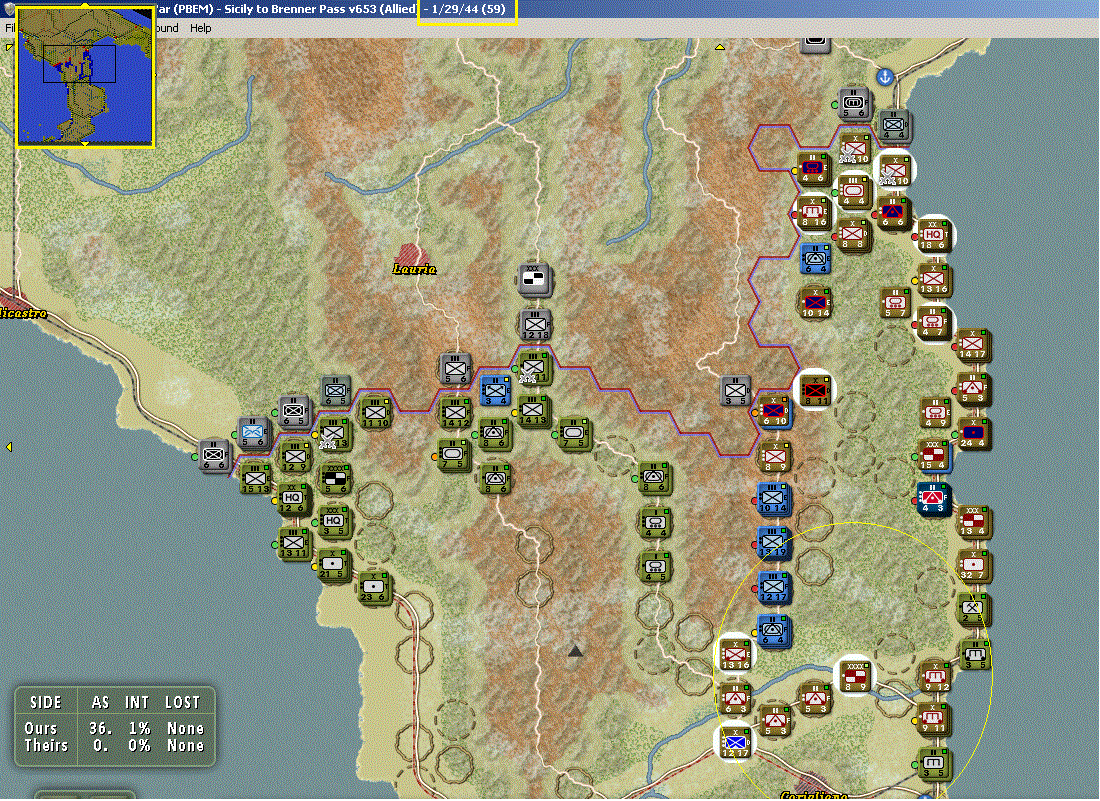Select the blue infantry regiment 13-19
Screen dimensions: 1100x801
pyautogui.click(x=774, y=544)
